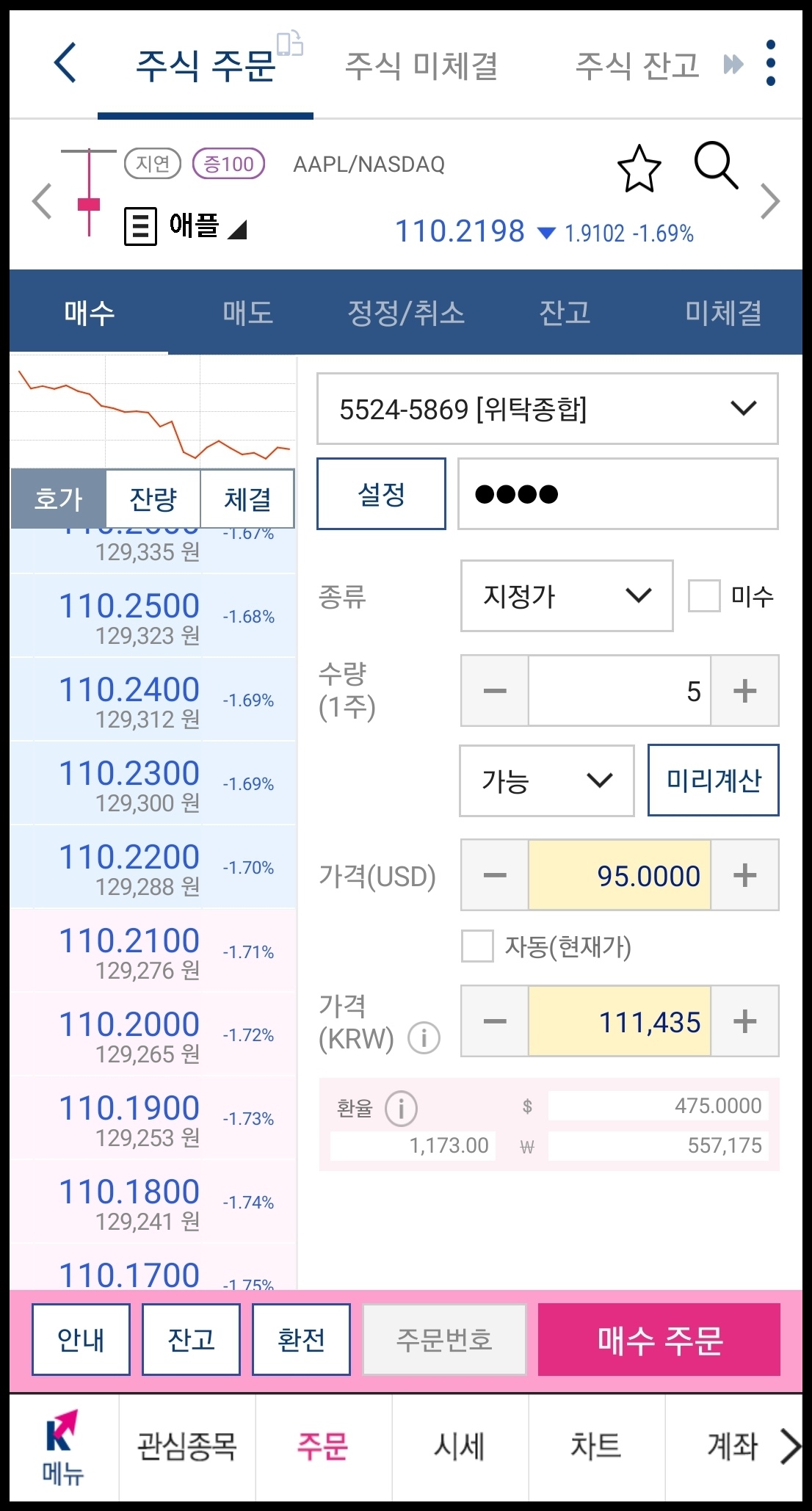Show exchange rate 환율 info icon
The width and height of the screenshot is (812, 1511).
point(401,1108)
